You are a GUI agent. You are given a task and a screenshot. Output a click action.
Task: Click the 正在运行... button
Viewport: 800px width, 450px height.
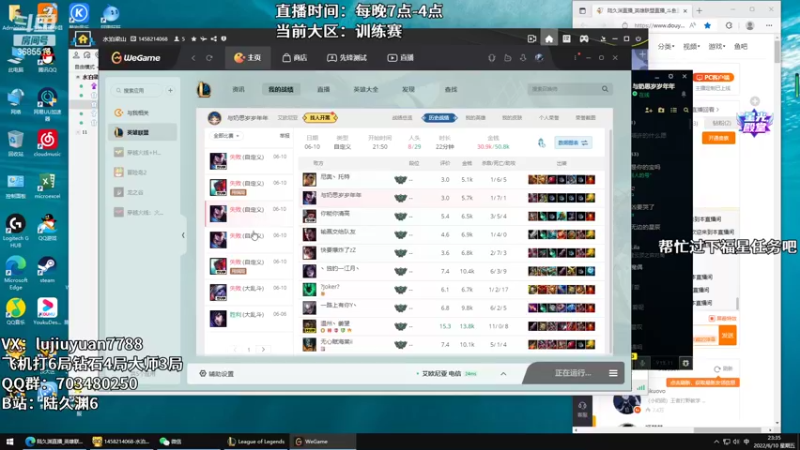point(572,373)
